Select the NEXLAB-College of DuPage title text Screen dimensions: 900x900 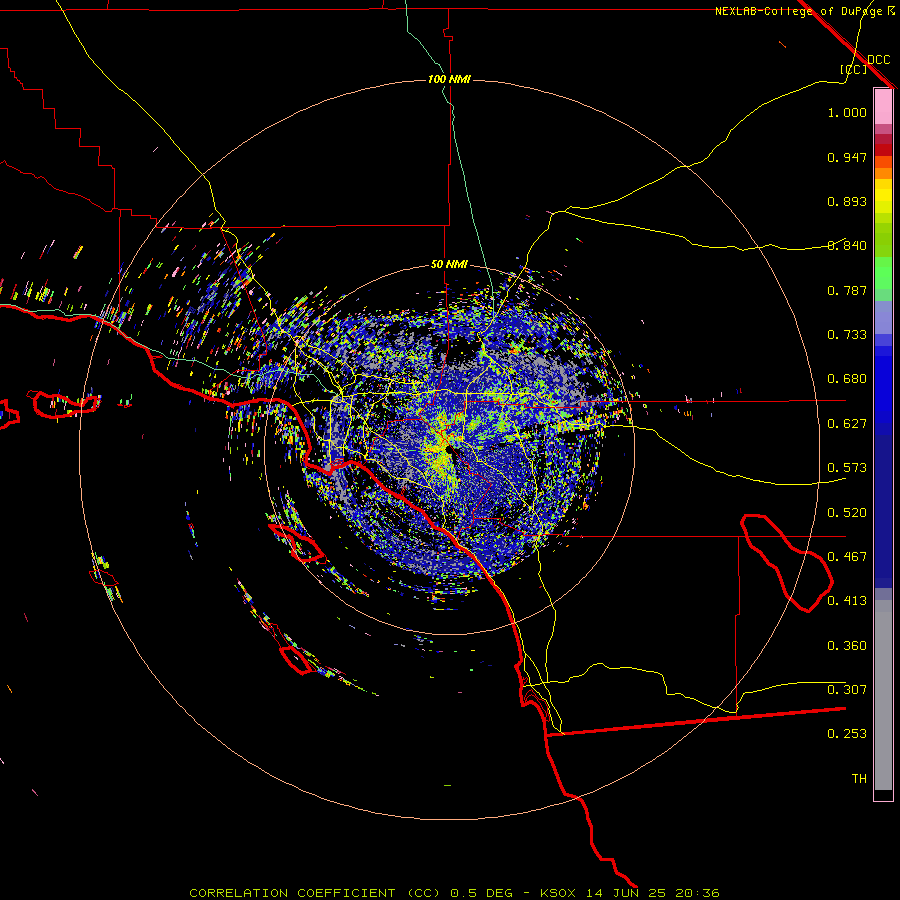(x=799, y=11)
